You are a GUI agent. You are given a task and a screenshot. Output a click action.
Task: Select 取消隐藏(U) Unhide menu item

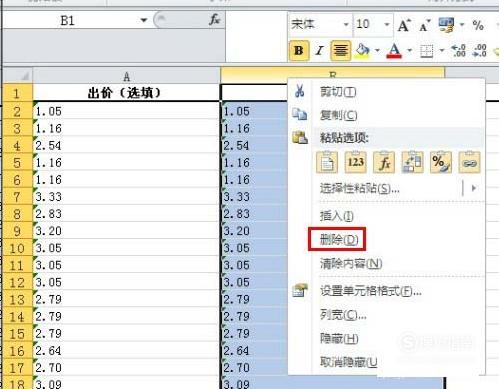349,362
